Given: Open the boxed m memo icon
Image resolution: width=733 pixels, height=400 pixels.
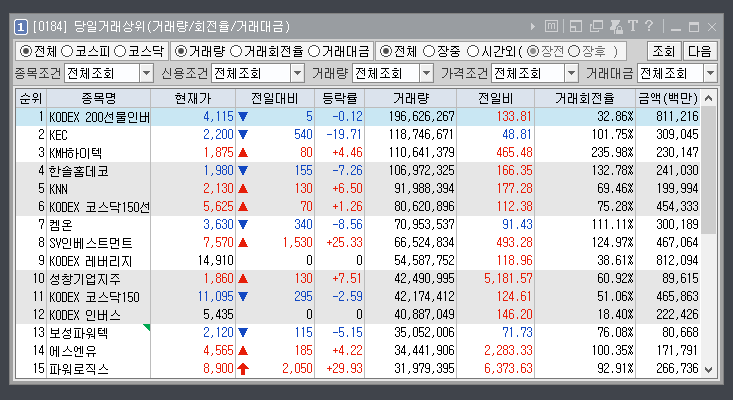Looking at the screenshot, I should [552, 27].
